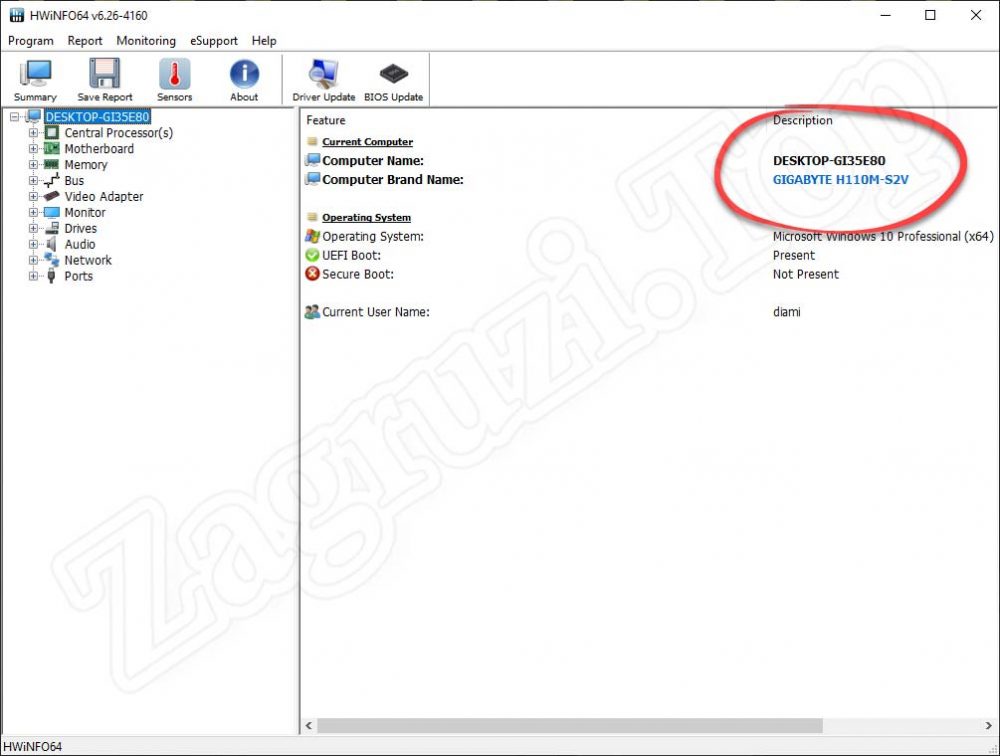
Task: Expand the Video Adapter node
Action: pos(33,196)
